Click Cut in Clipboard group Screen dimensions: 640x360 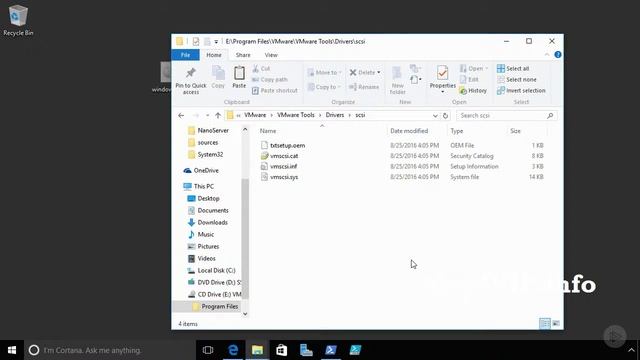[261, 69]
